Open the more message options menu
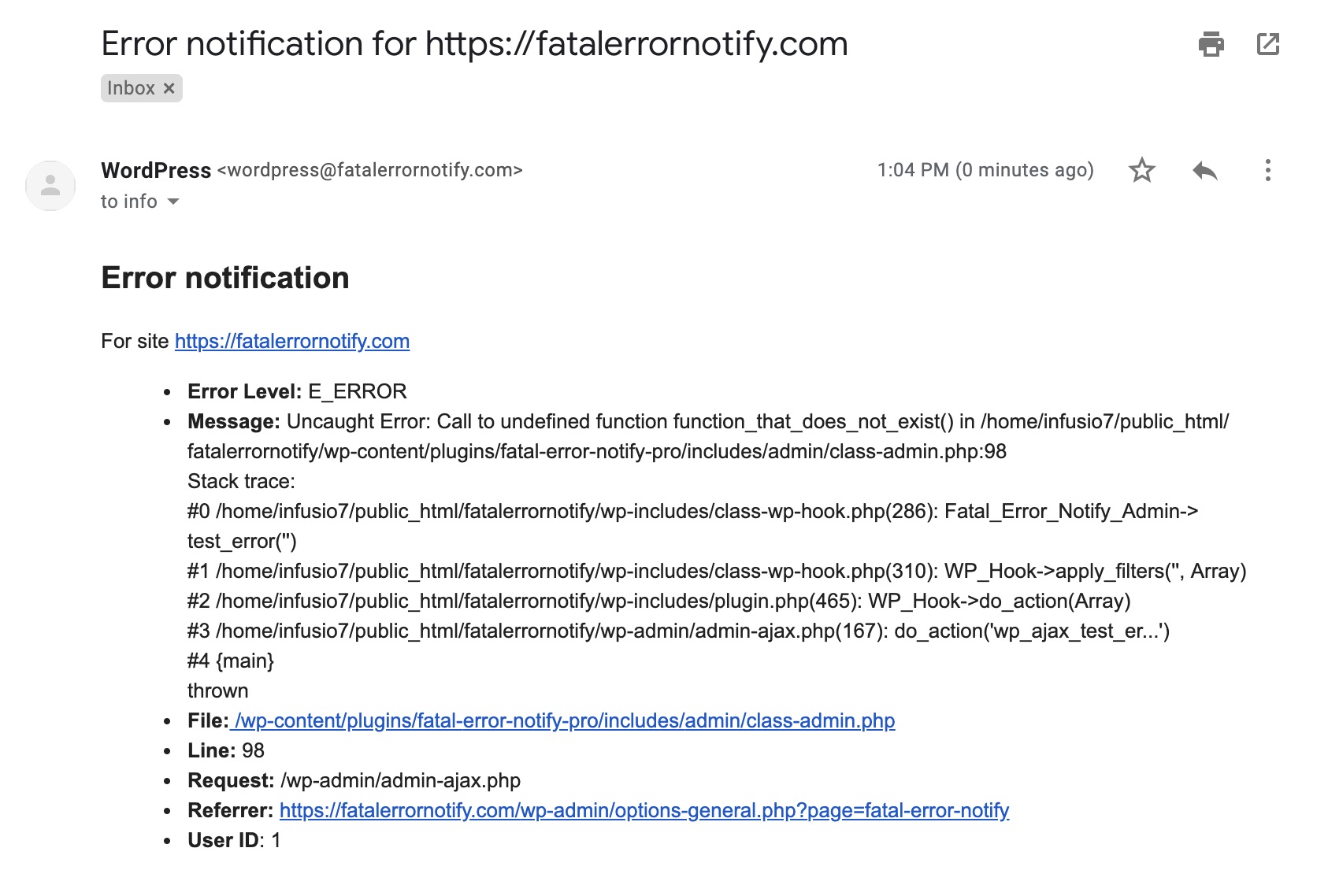The image size is (1328, 896). pos(1268,170)
